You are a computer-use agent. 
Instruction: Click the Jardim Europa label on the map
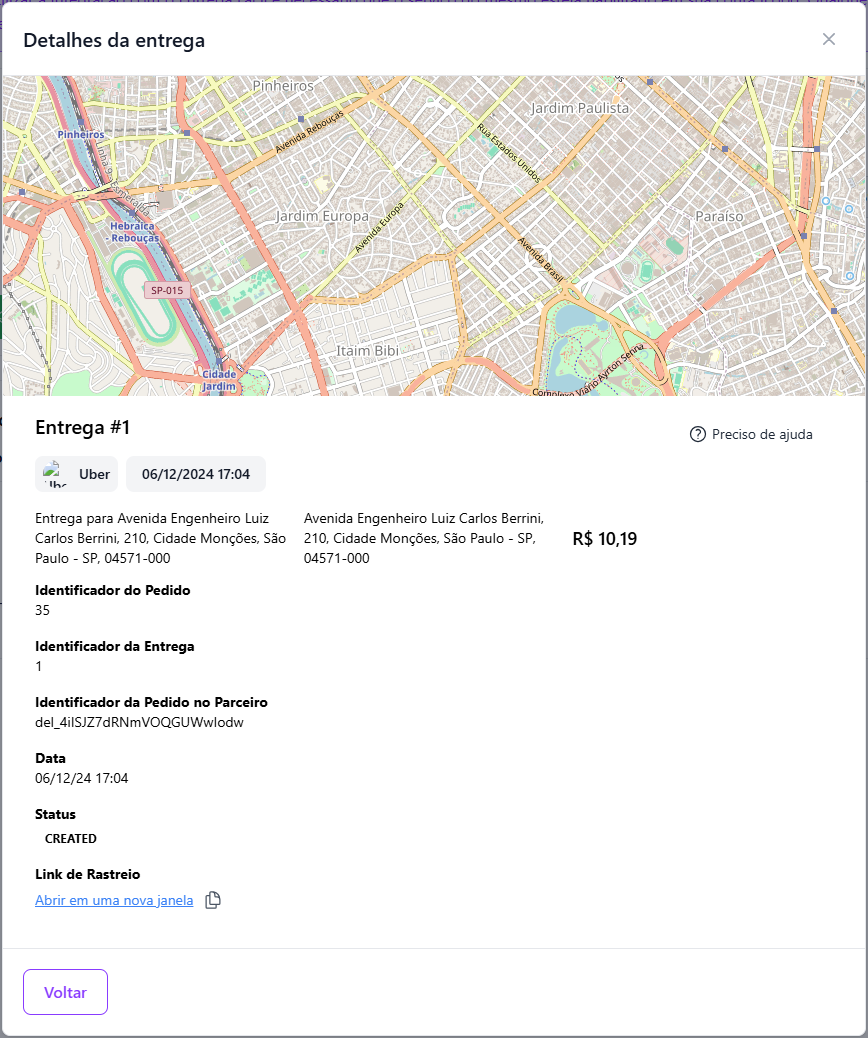point(322,216)
